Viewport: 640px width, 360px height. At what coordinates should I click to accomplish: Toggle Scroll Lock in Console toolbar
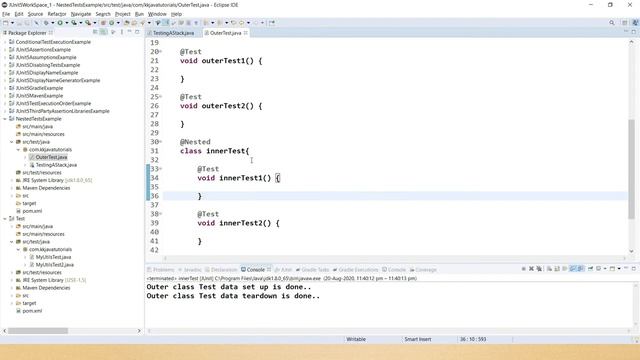click(557, 269)
